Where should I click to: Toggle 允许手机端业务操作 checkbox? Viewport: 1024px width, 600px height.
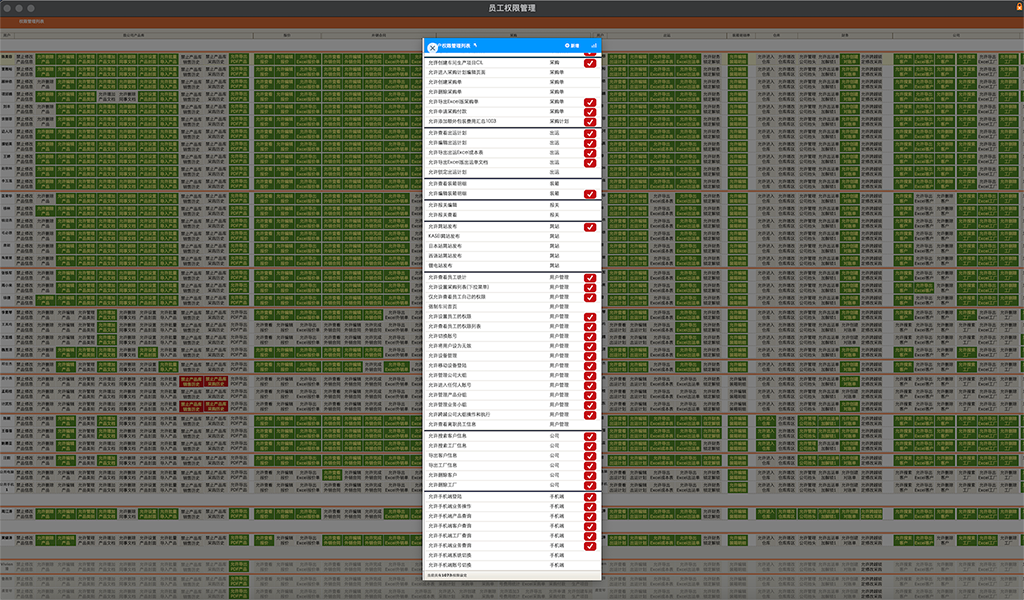click(x=590, y=507)
